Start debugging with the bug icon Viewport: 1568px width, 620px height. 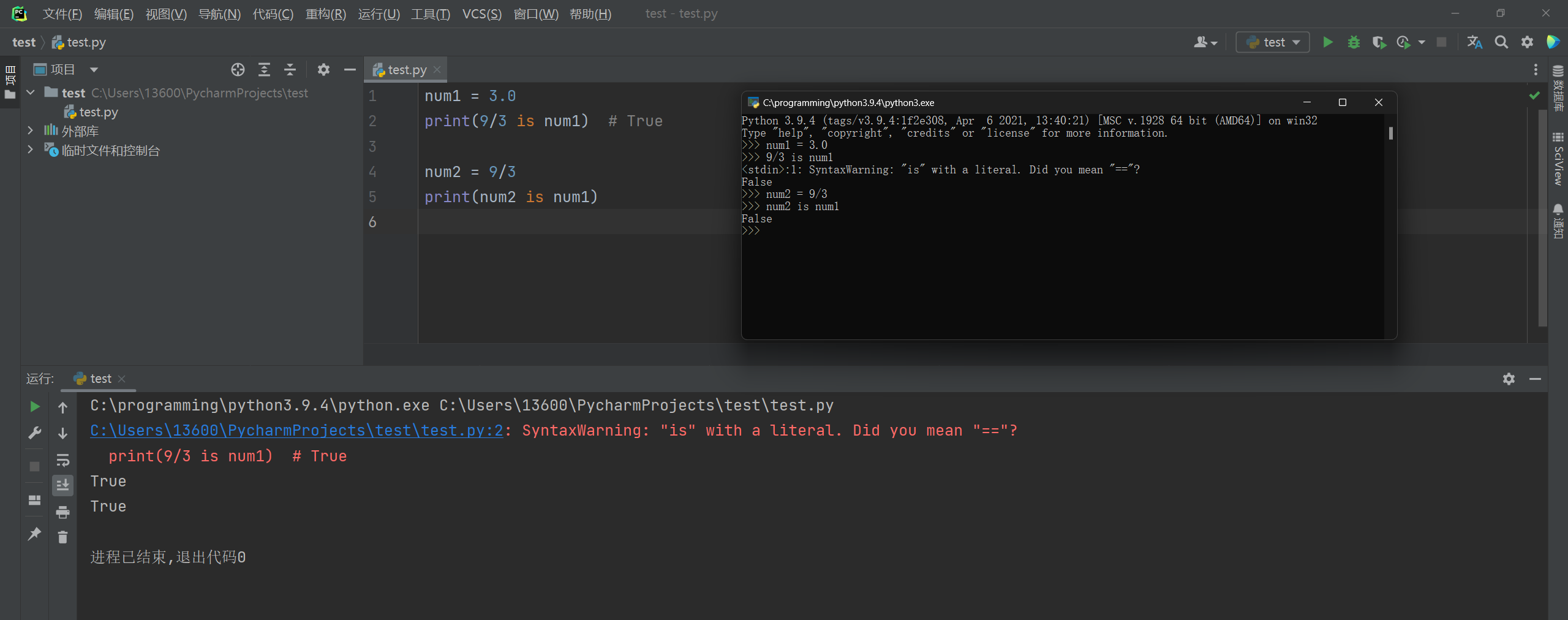(x=1354, y=42)
